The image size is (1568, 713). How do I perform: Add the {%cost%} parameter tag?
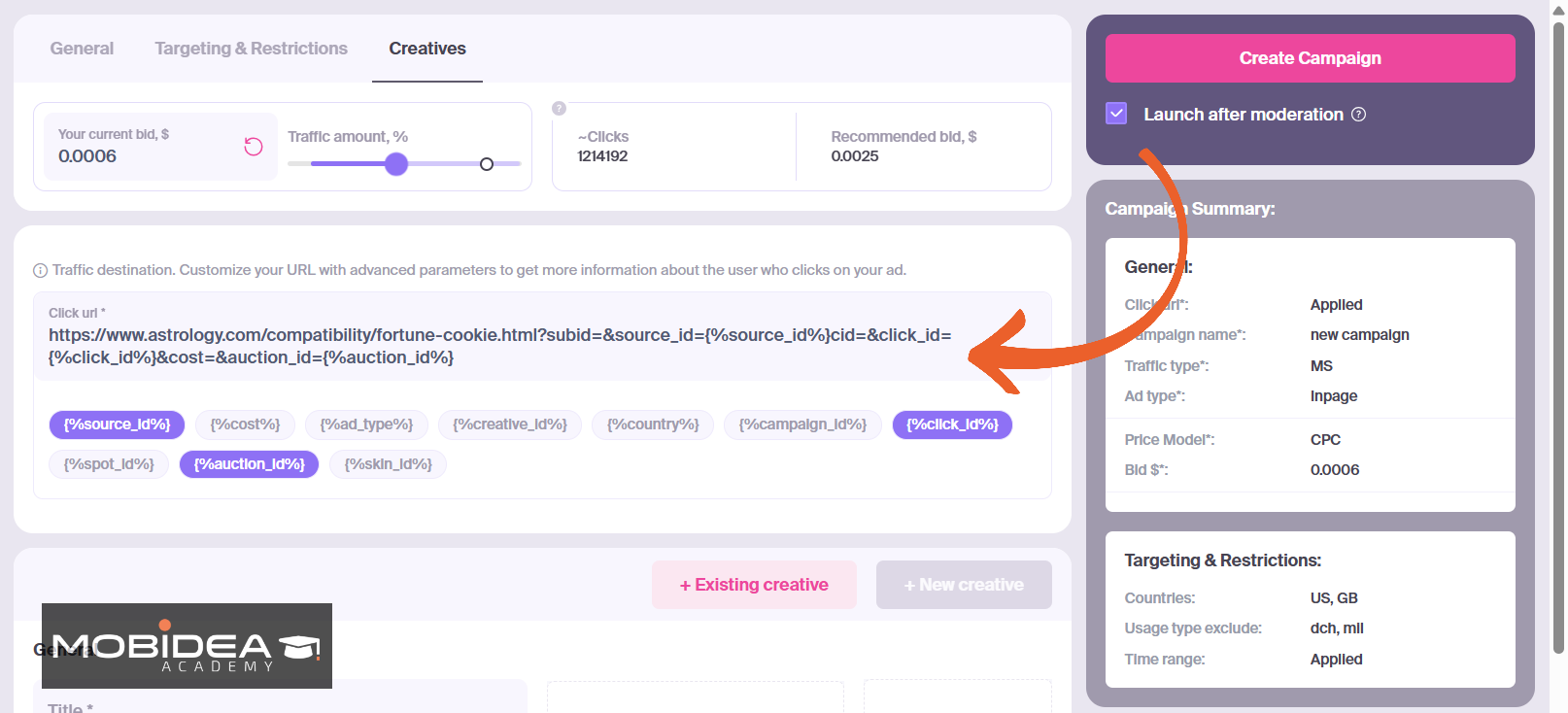pos(245,424)
